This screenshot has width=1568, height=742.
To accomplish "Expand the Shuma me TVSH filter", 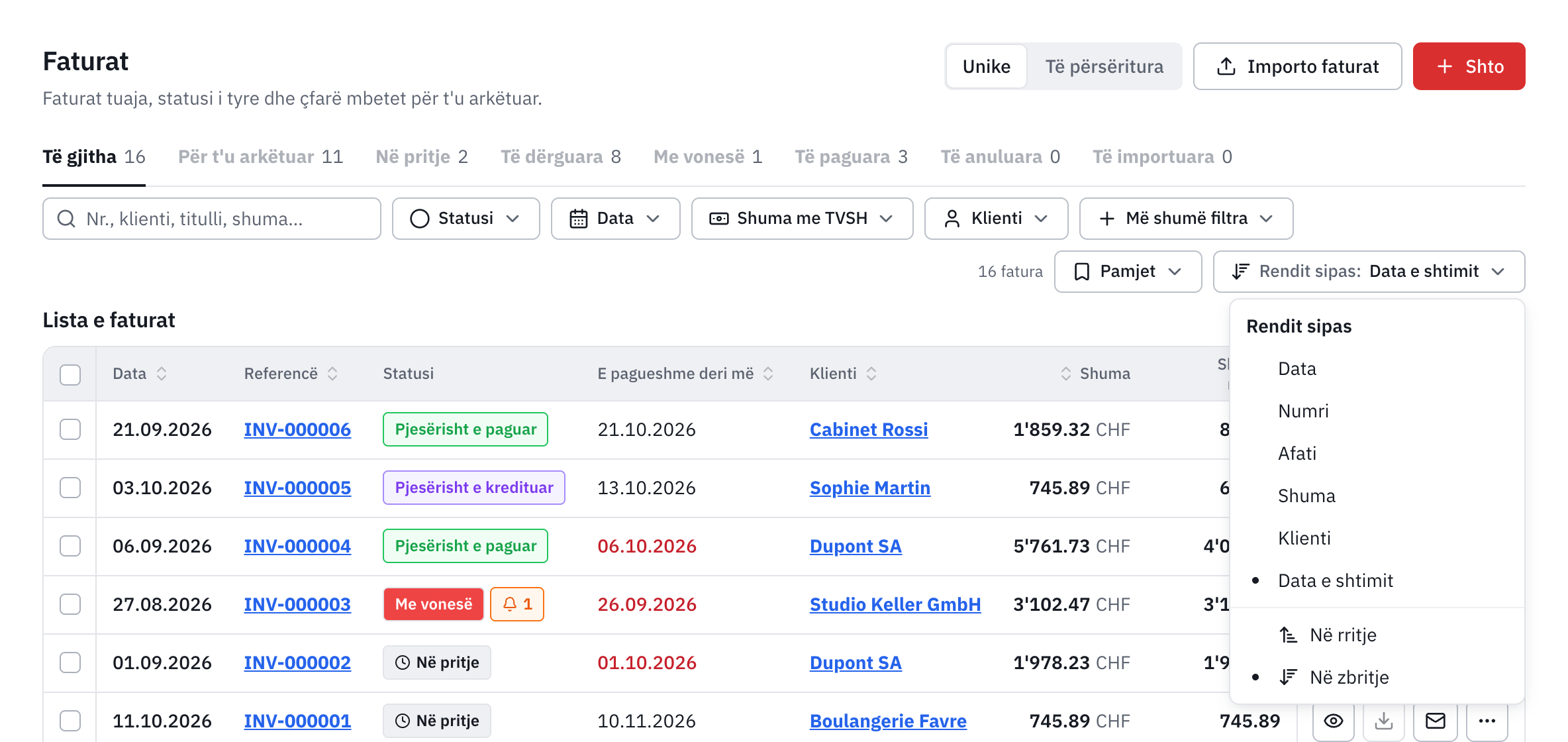I will (x=803, y=219).
